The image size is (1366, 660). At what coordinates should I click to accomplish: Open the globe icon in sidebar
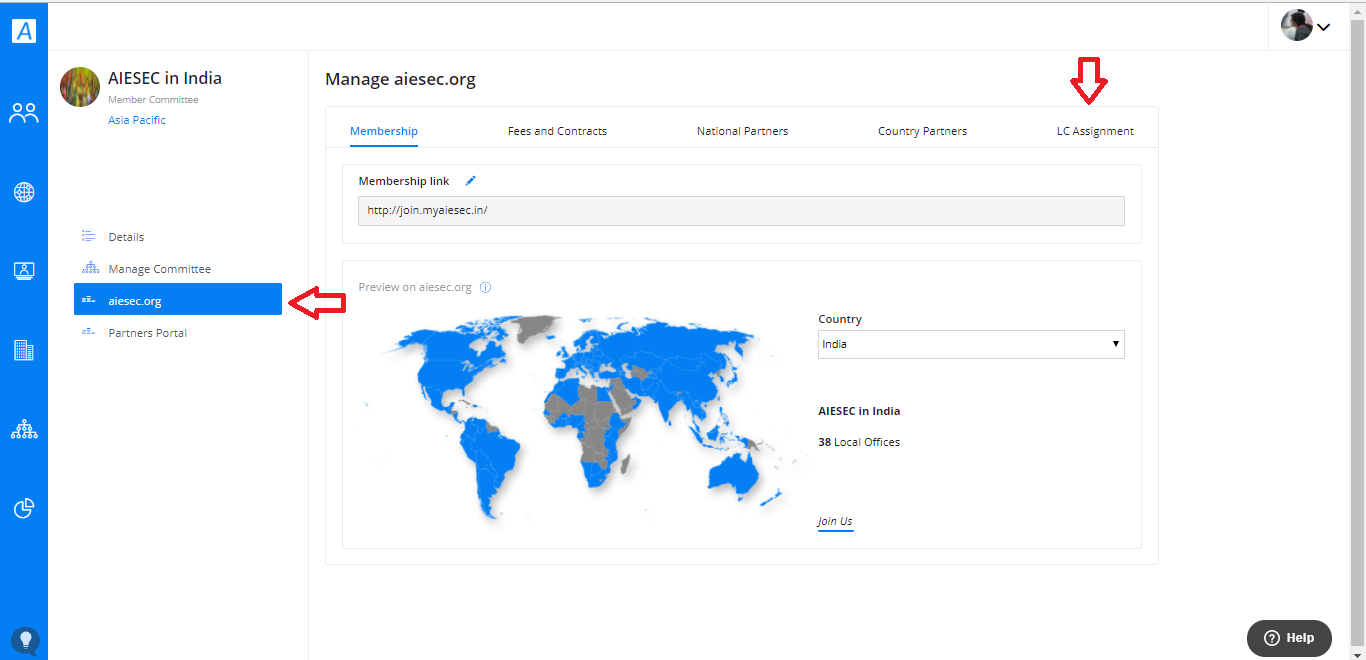24,192
